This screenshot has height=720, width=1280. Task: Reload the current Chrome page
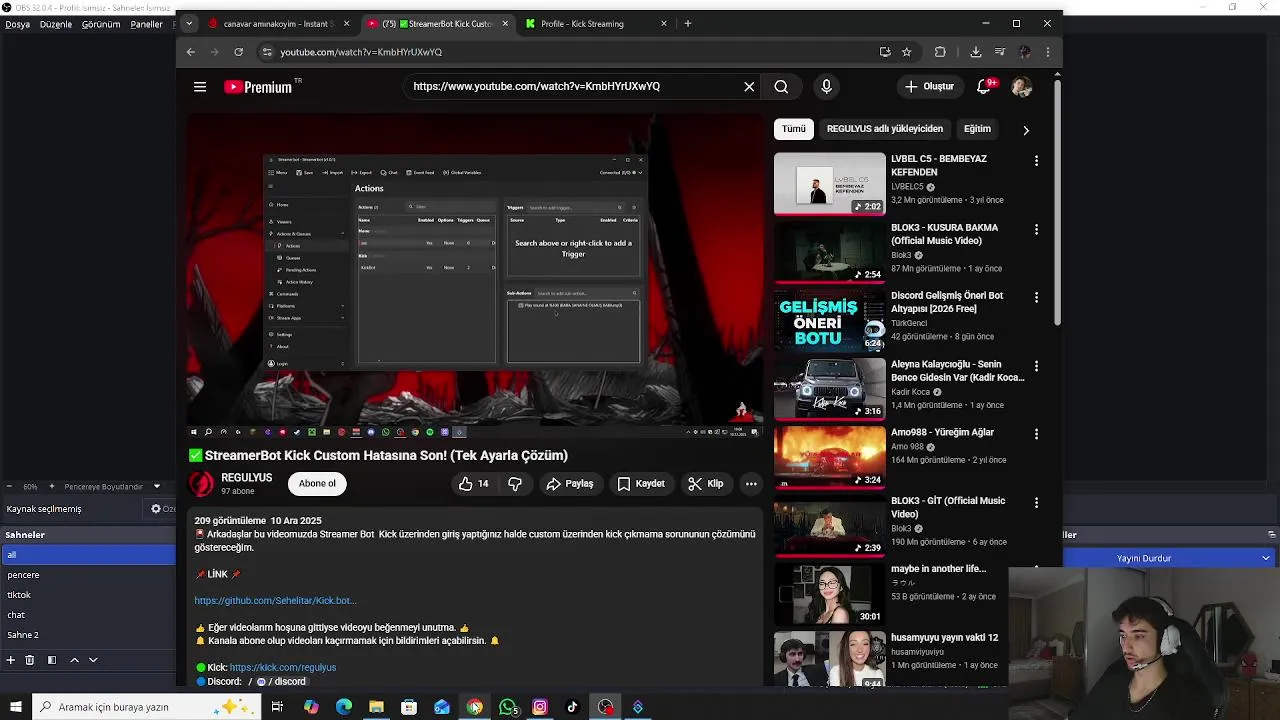pyautogui.click(x=238, y=52)
